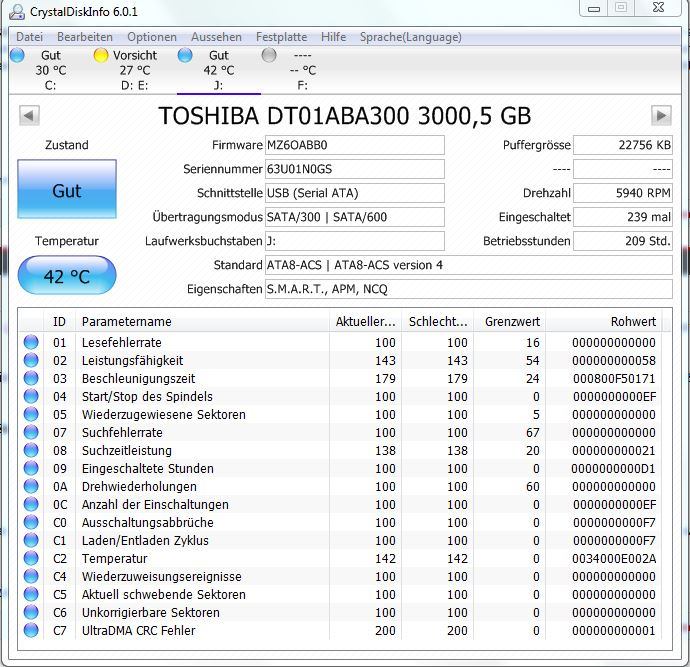Click the Aktueller column header
This screenshot has width=690, height=667.
tap(365, 322)
